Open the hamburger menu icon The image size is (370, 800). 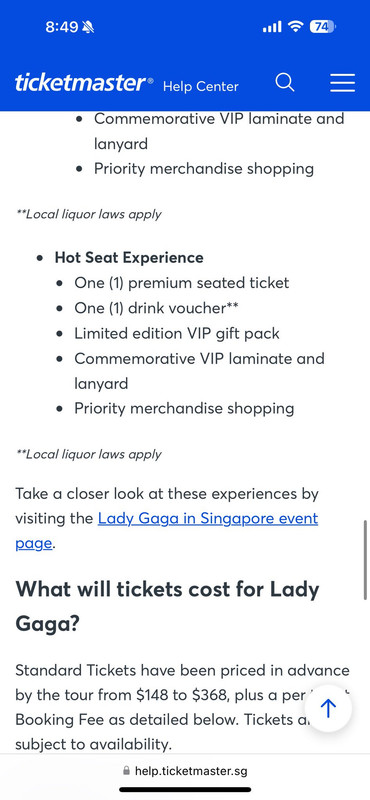click(342, 83)
